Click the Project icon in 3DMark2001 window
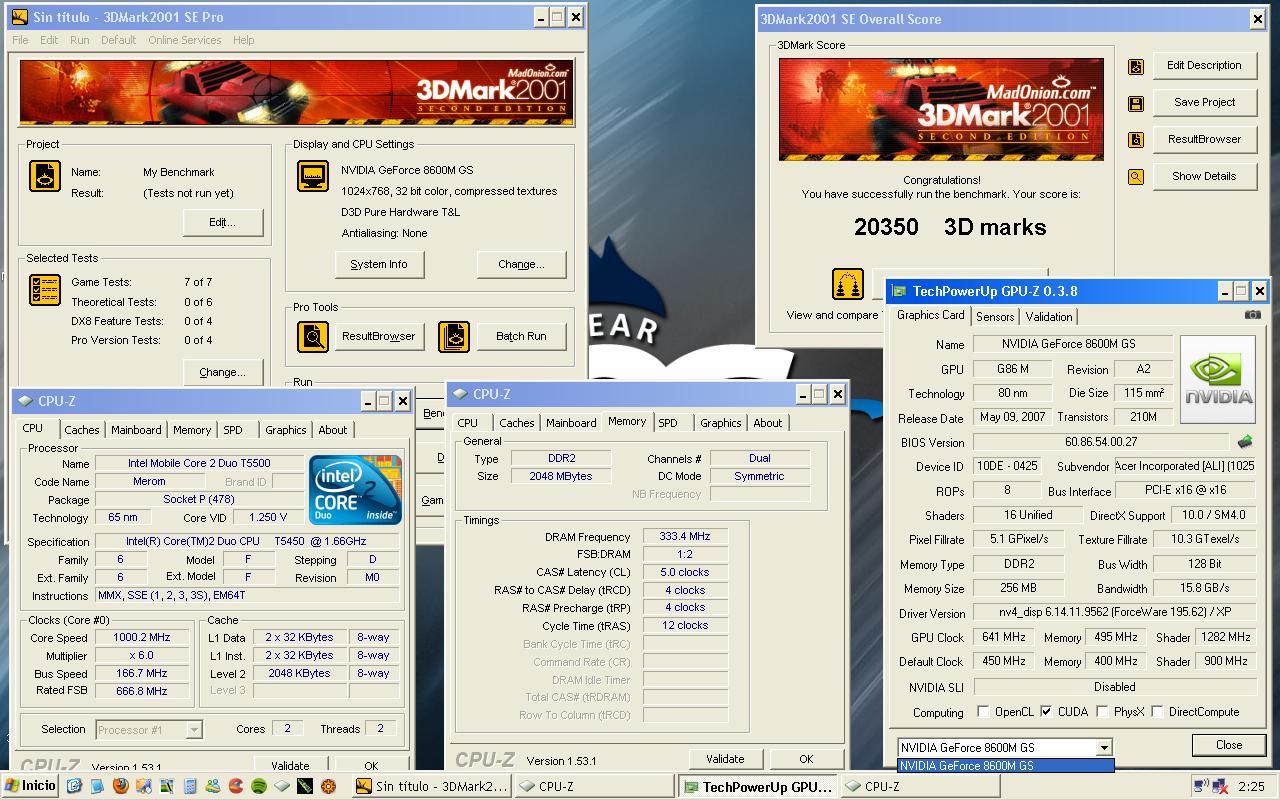This screenshot has width=1280, height=800. 45,176
